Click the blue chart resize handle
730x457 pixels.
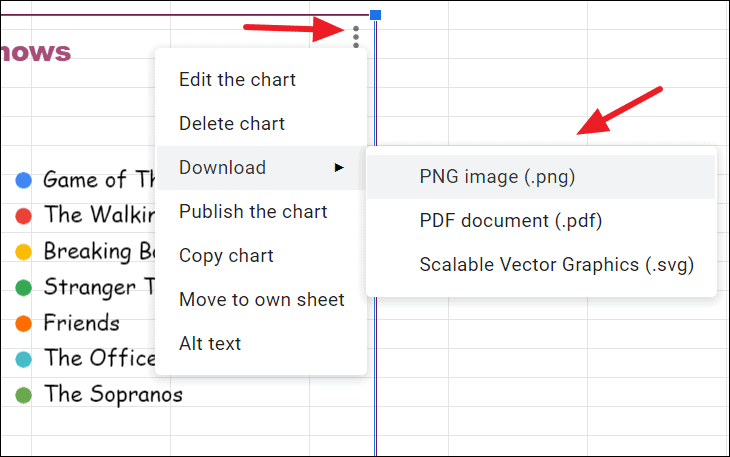tap(375, 15)
